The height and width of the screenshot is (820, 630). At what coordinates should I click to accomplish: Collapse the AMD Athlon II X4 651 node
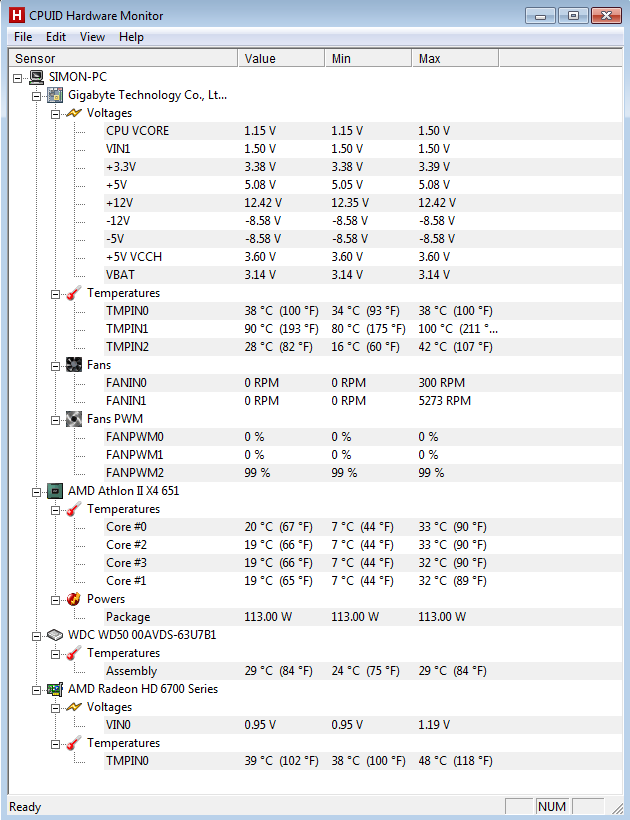pyautogui.click(x=36, y=492)
